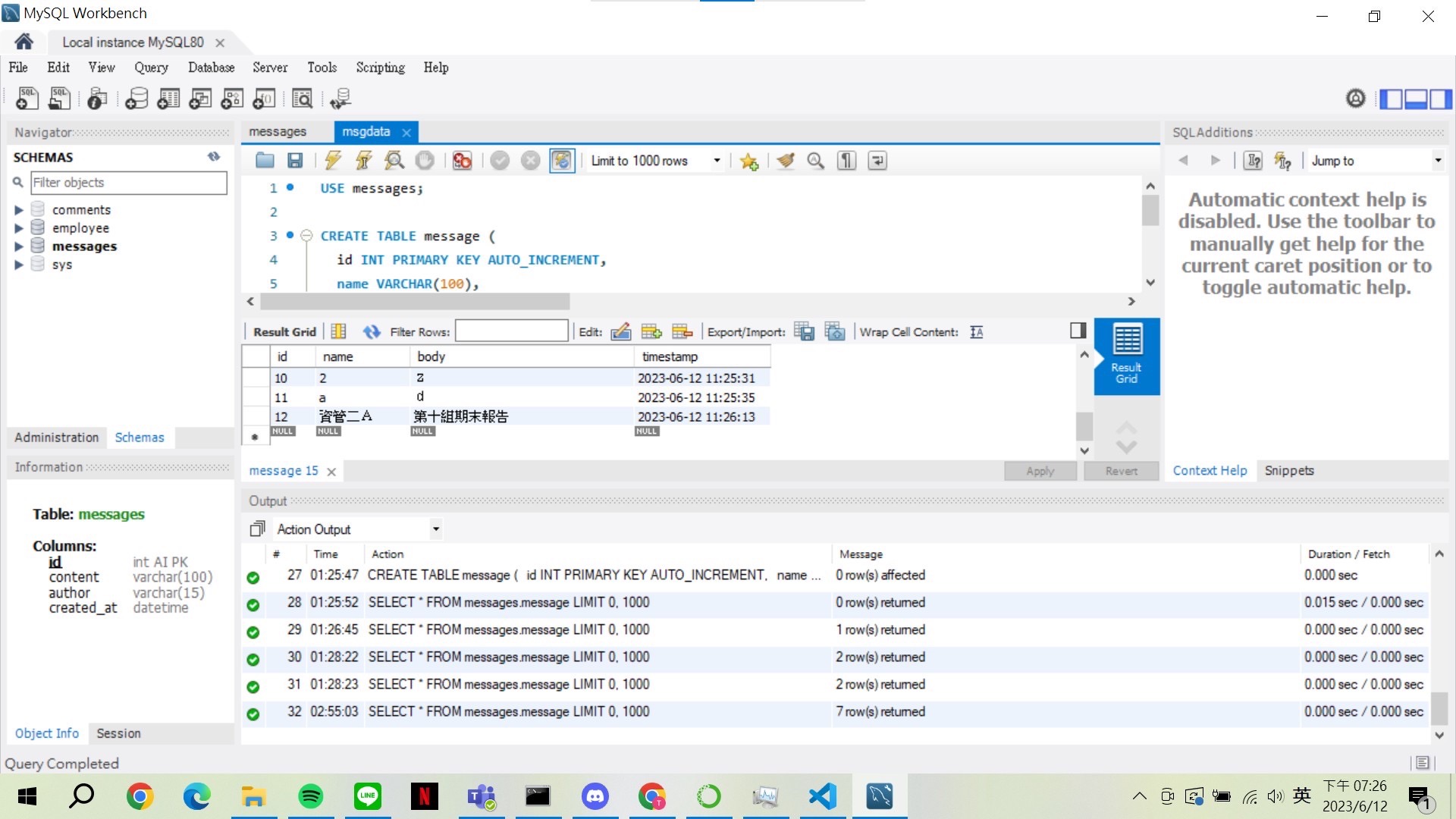Open SQL script file folder icon
This screenshot has width=1456, height=819.
click(265, 160)
